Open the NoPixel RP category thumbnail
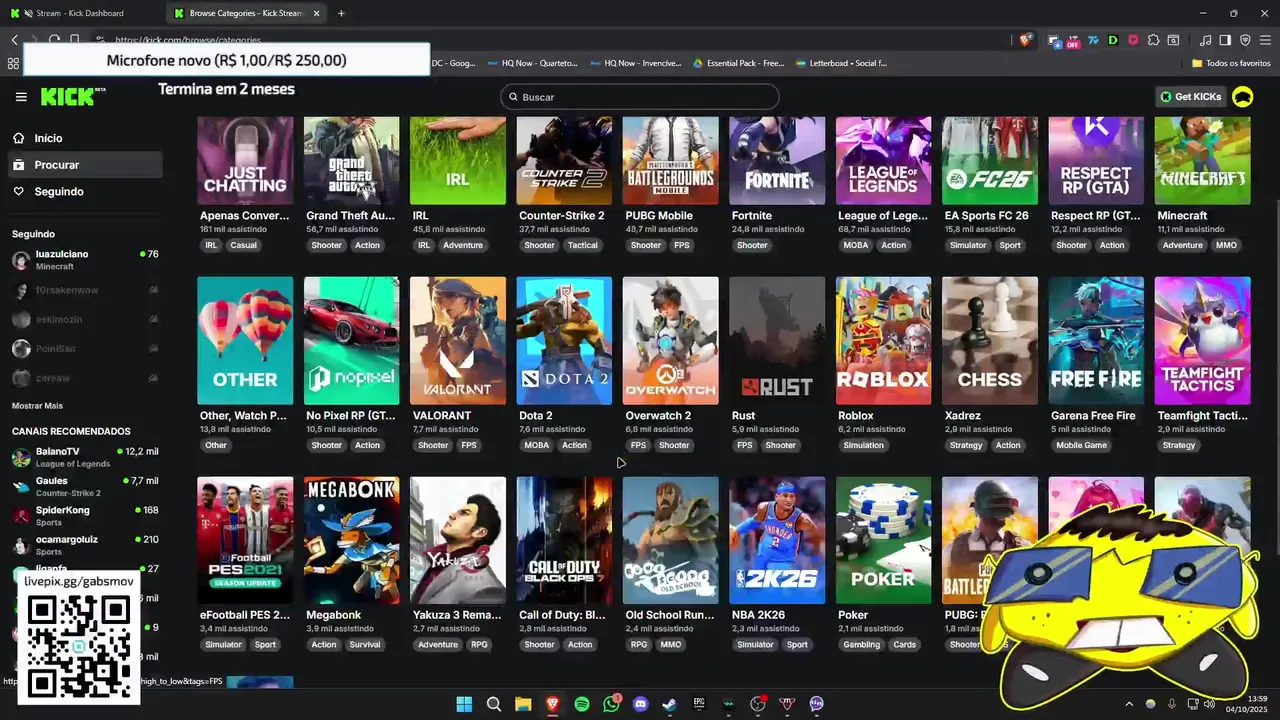The height and width of the screenshot is (720, 1280). point(351,341)
